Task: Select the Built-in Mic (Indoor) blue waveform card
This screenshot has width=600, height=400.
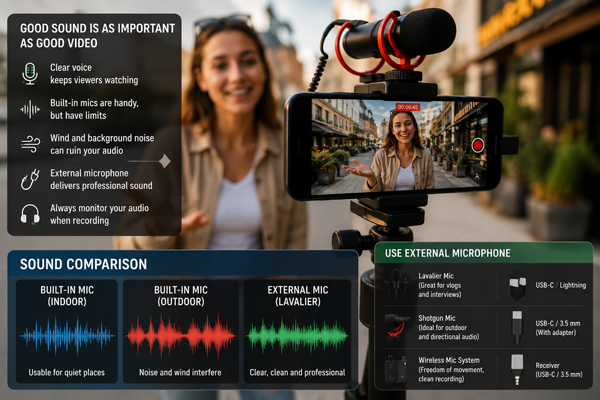Action: click(67, 331)
